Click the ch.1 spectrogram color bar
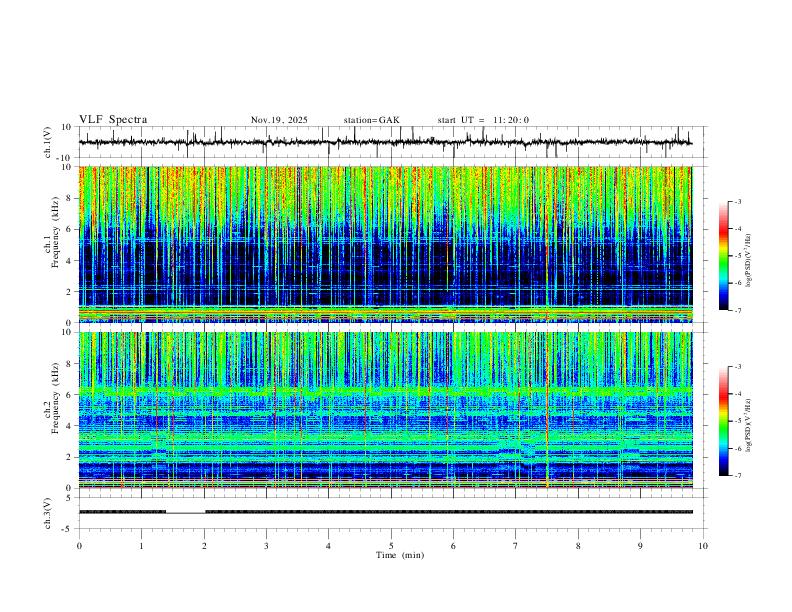The width and height of the screenshot is (792, 612). coord(723,256)
